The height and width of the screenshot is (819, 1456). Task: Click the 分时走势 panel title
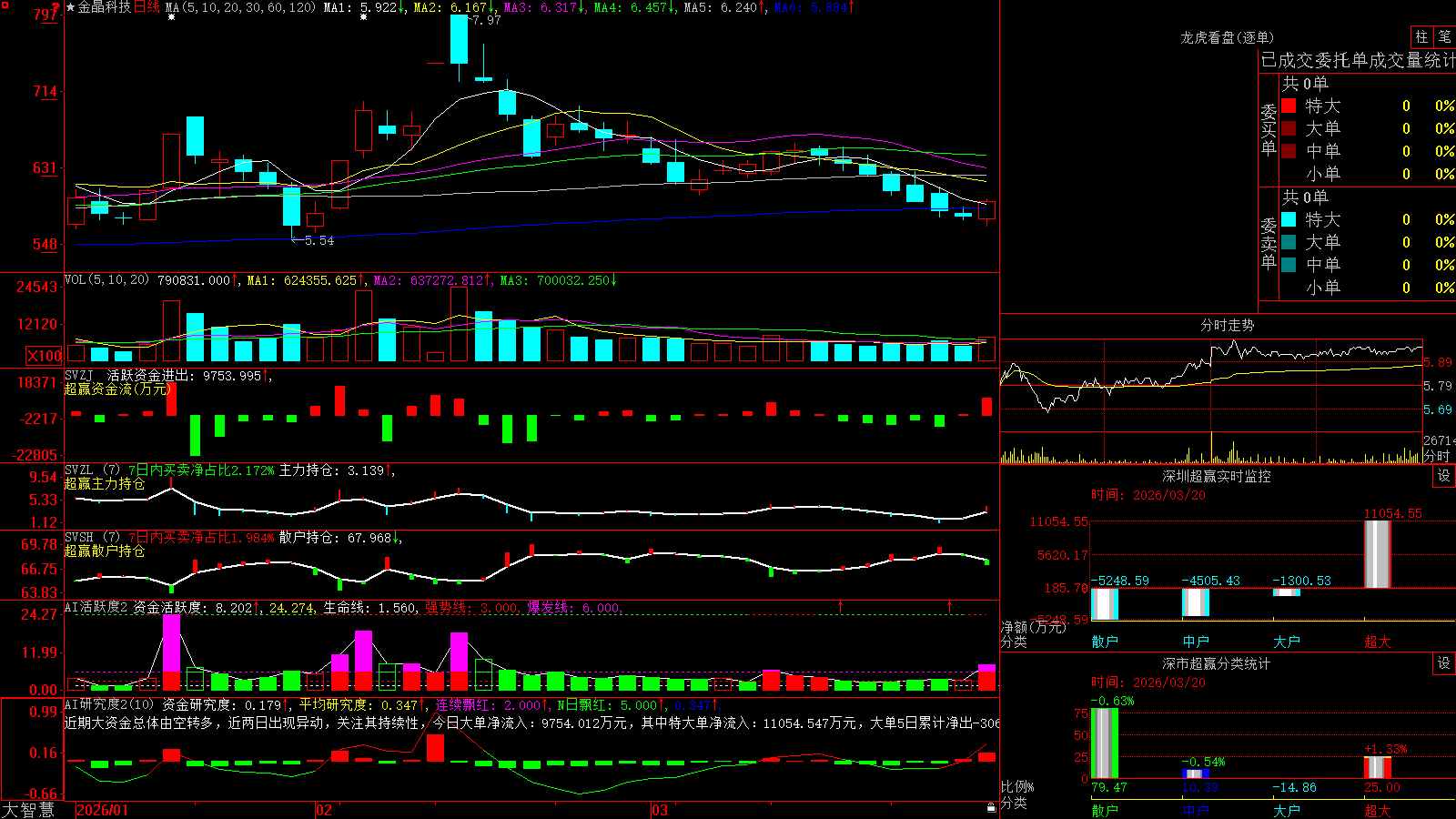1227,325
